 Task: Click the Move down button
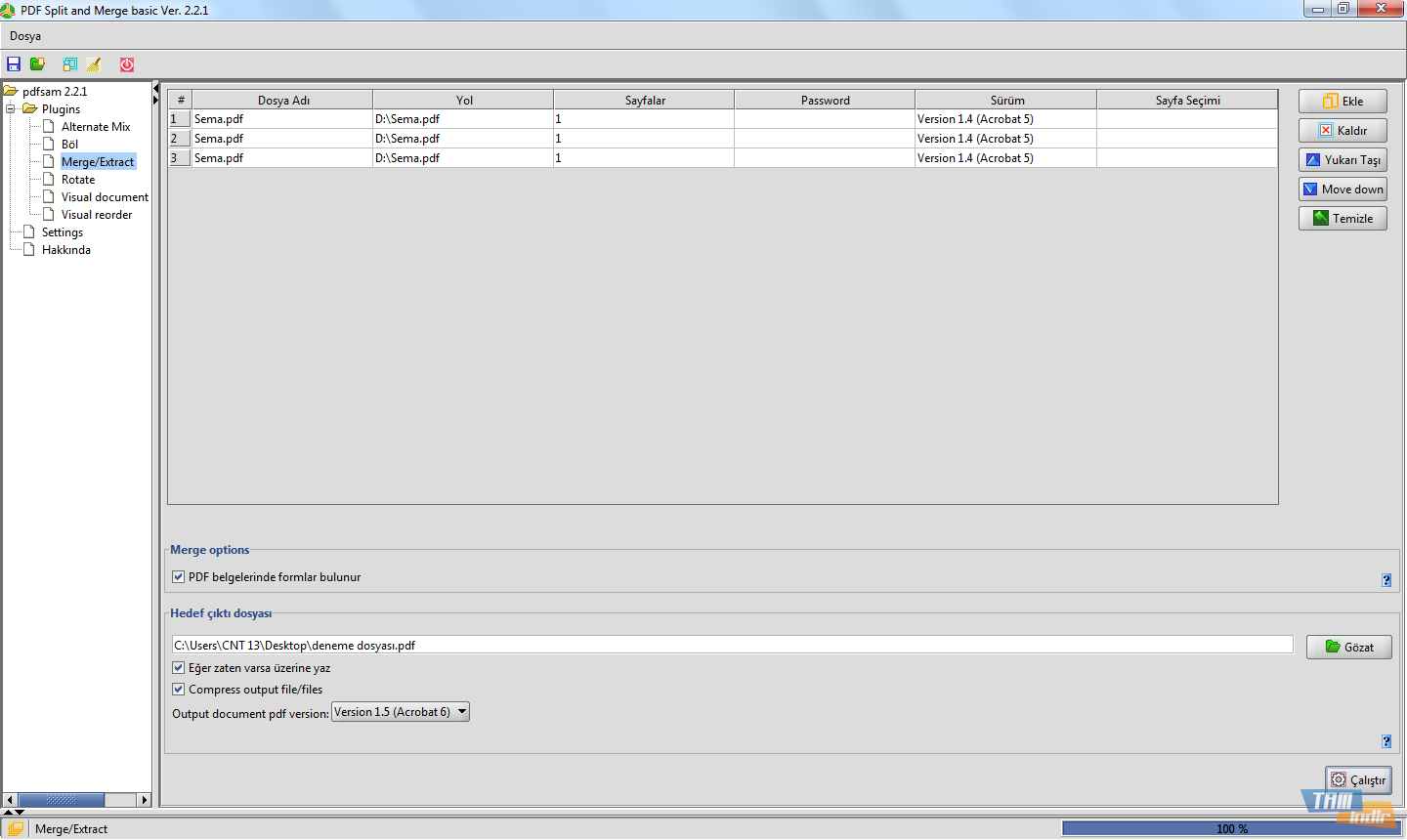point(1343,189)
